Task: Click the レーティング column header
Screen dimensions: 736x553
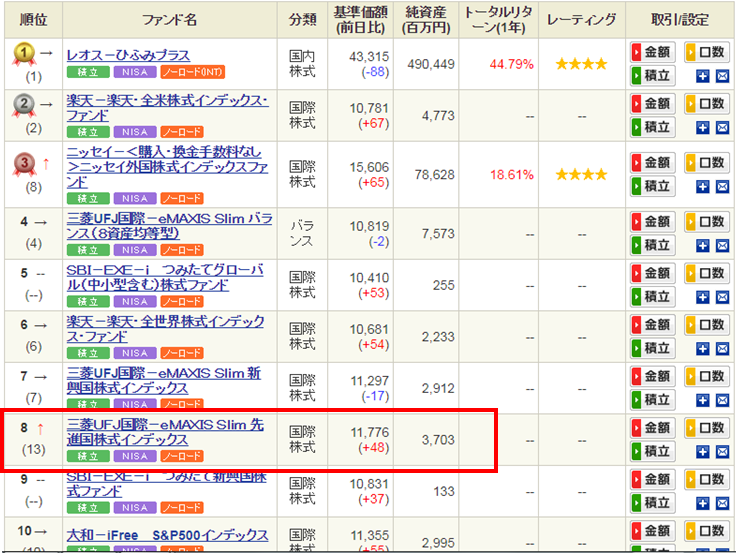Action: tap(582, 19)
